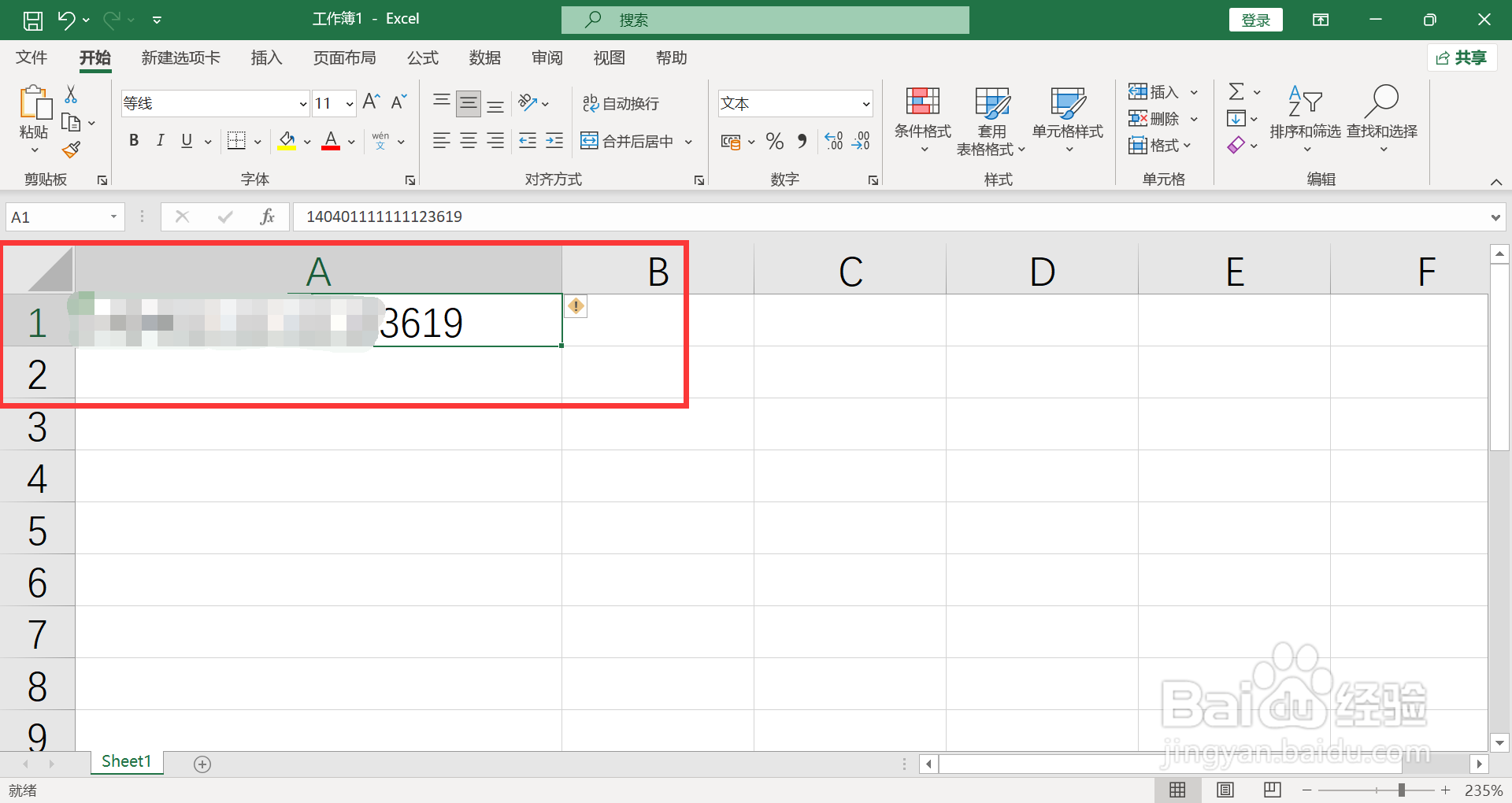Select the Sheet1 tab
This screenshot has width=1512, height=803.
pos(126,761)
